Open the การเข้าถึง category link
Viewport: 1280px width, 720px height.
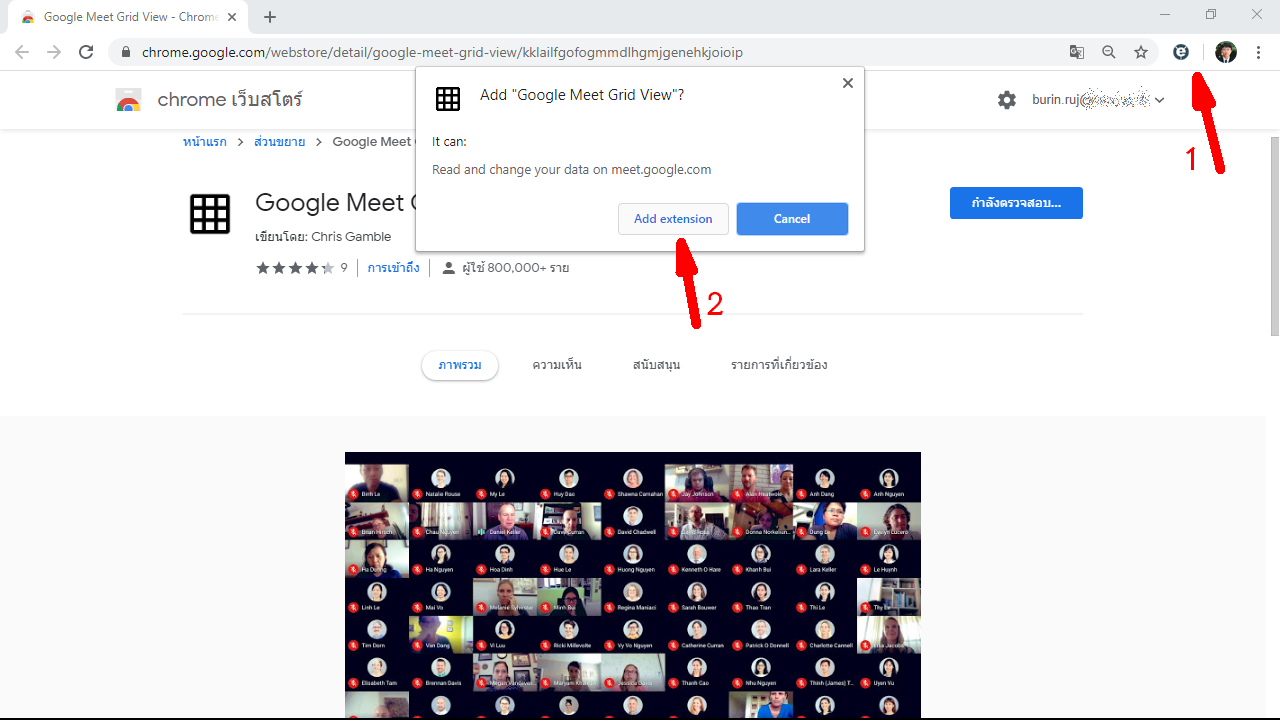393,268
